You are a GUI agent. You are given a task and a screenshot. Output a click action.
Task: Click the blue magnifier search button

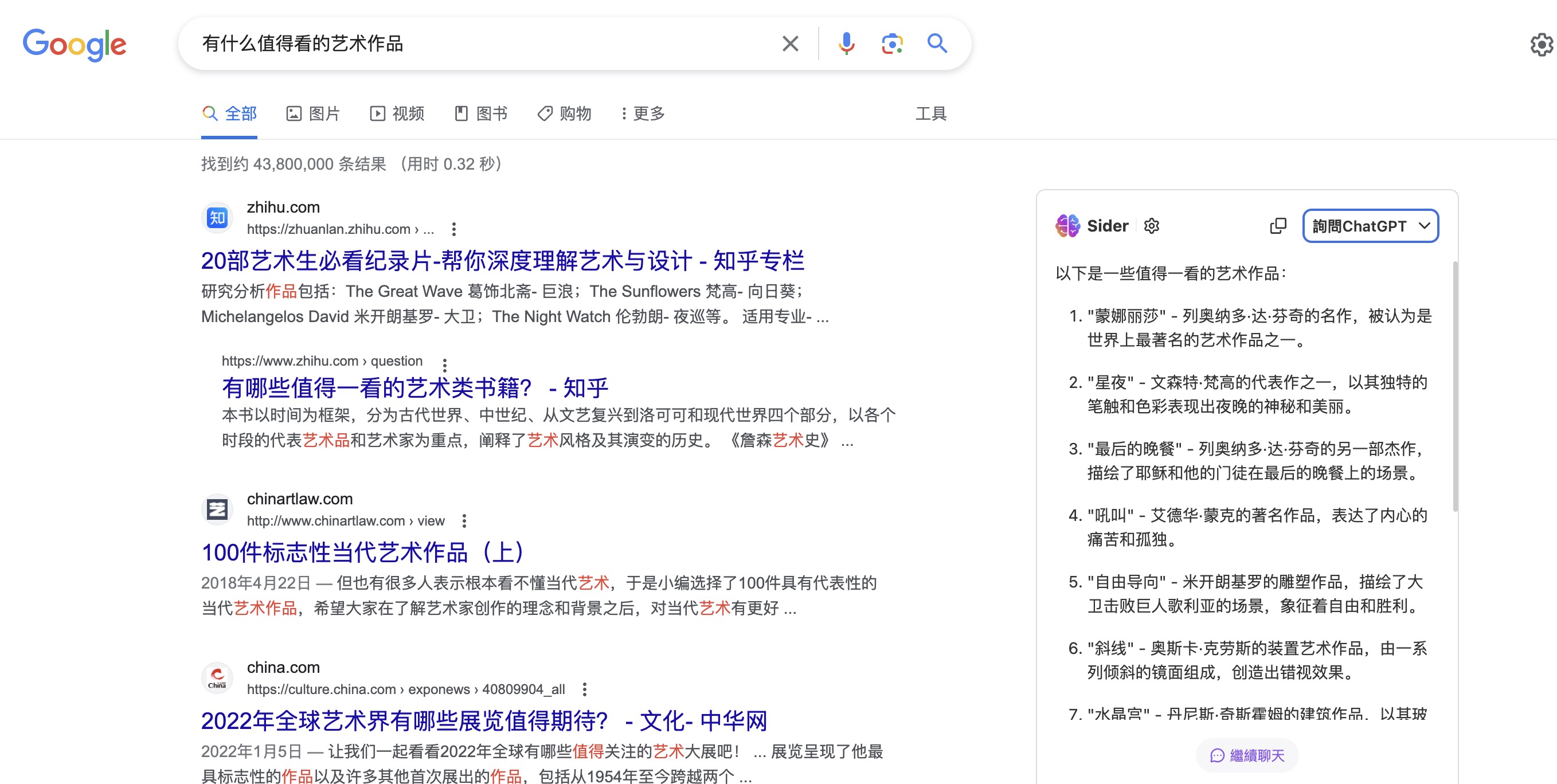pos(937,44)
